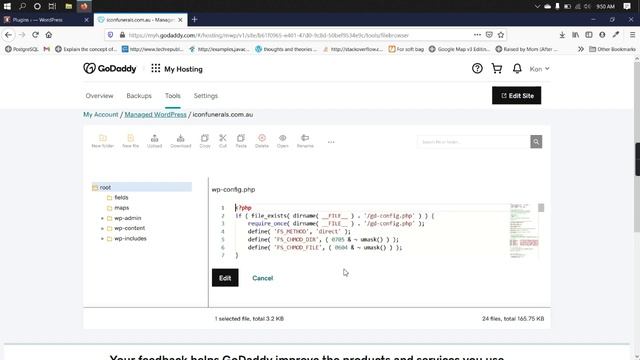Screen dimensions: 640x360
Task: Click the Search file or folder field
Action: pos(473,142)
